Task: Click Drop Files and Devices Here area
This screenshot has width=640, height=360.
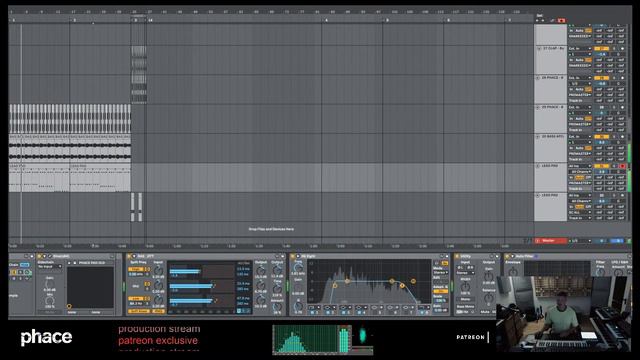Action: (271, 229)
